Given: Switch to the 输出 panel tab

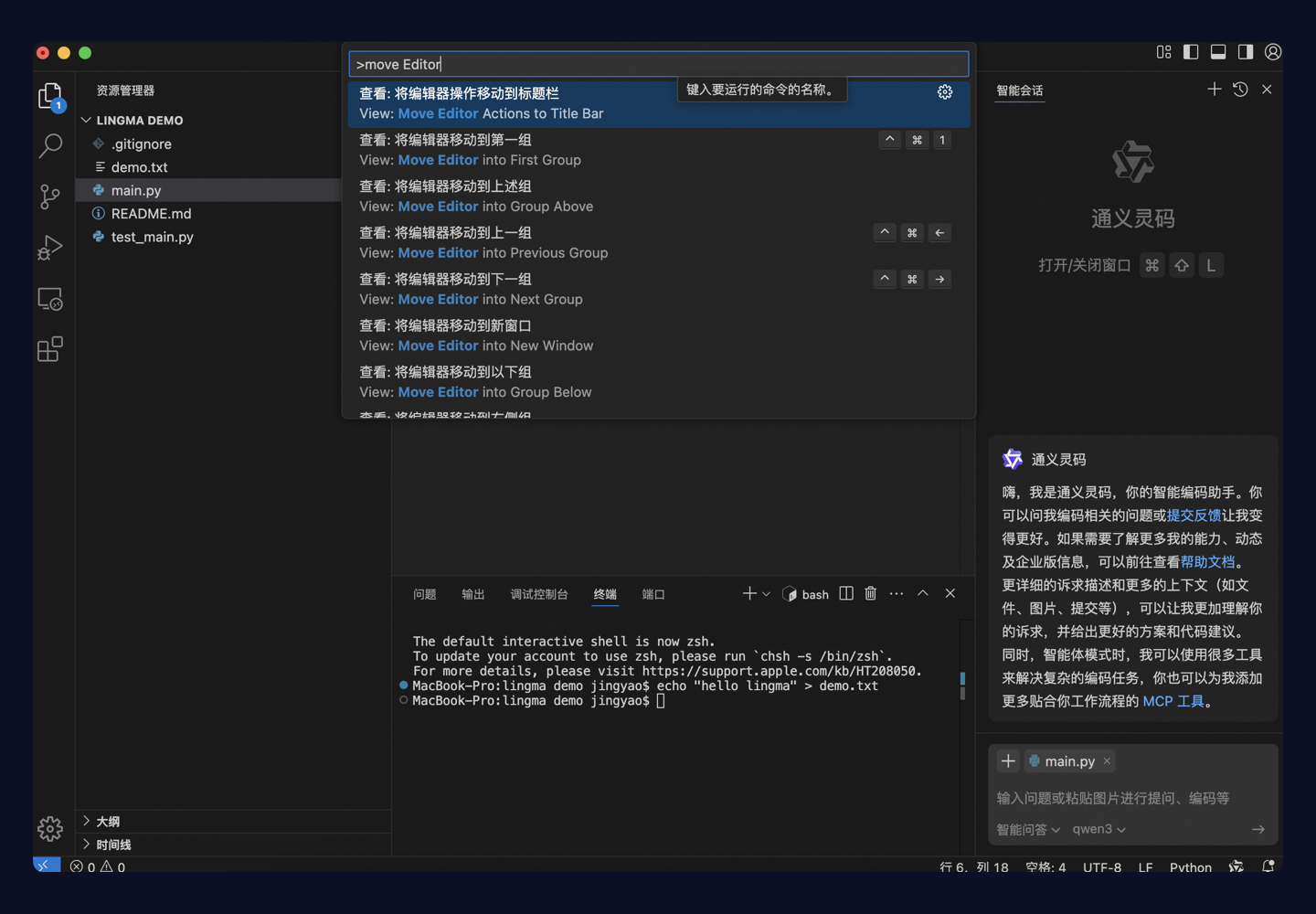Looking at the screenshot, I should tap(472, 594).
